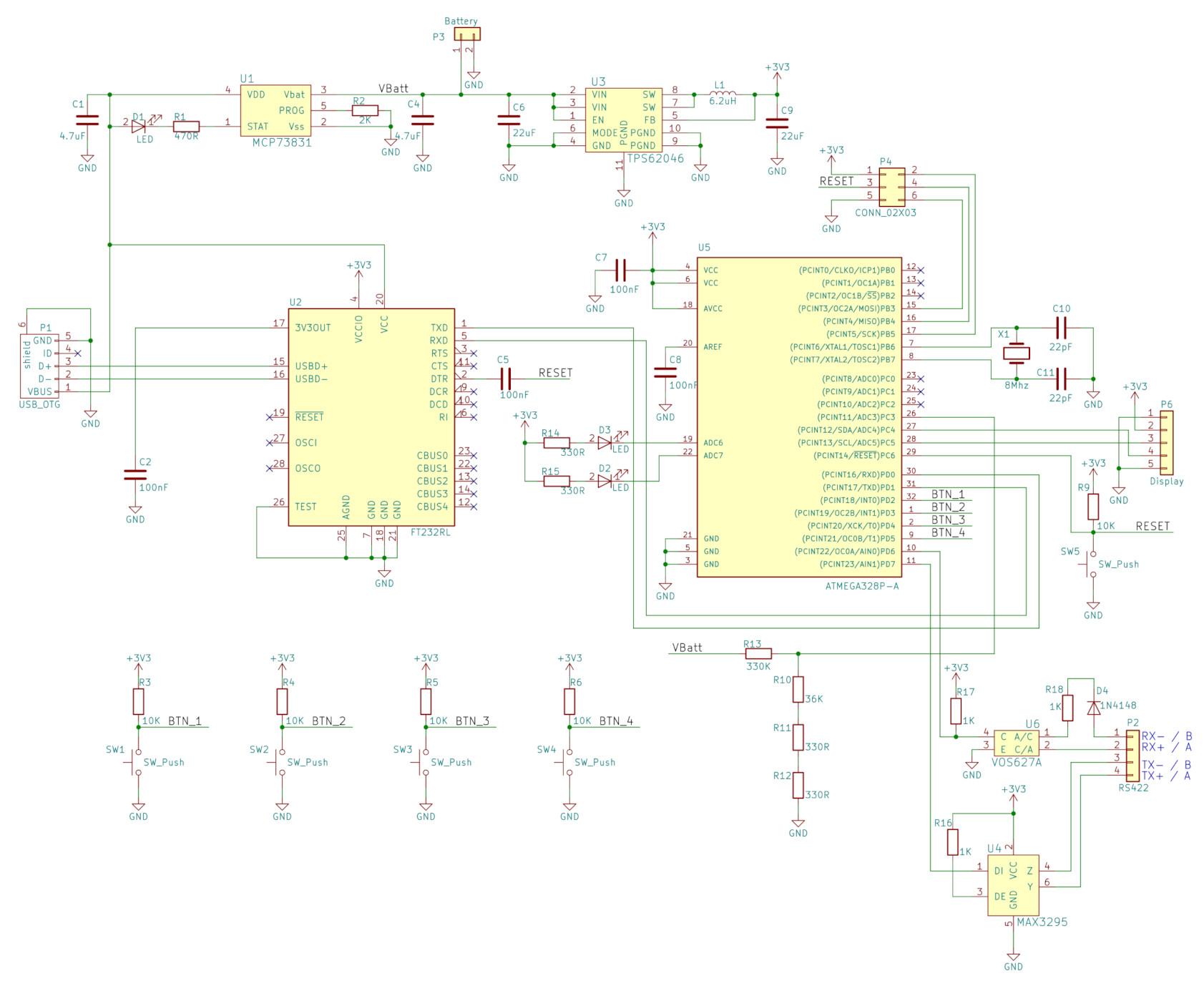Select the ATMEGA328P-A microcontroller U5
The image size is (1204, 981).
(x=799, y=417)
